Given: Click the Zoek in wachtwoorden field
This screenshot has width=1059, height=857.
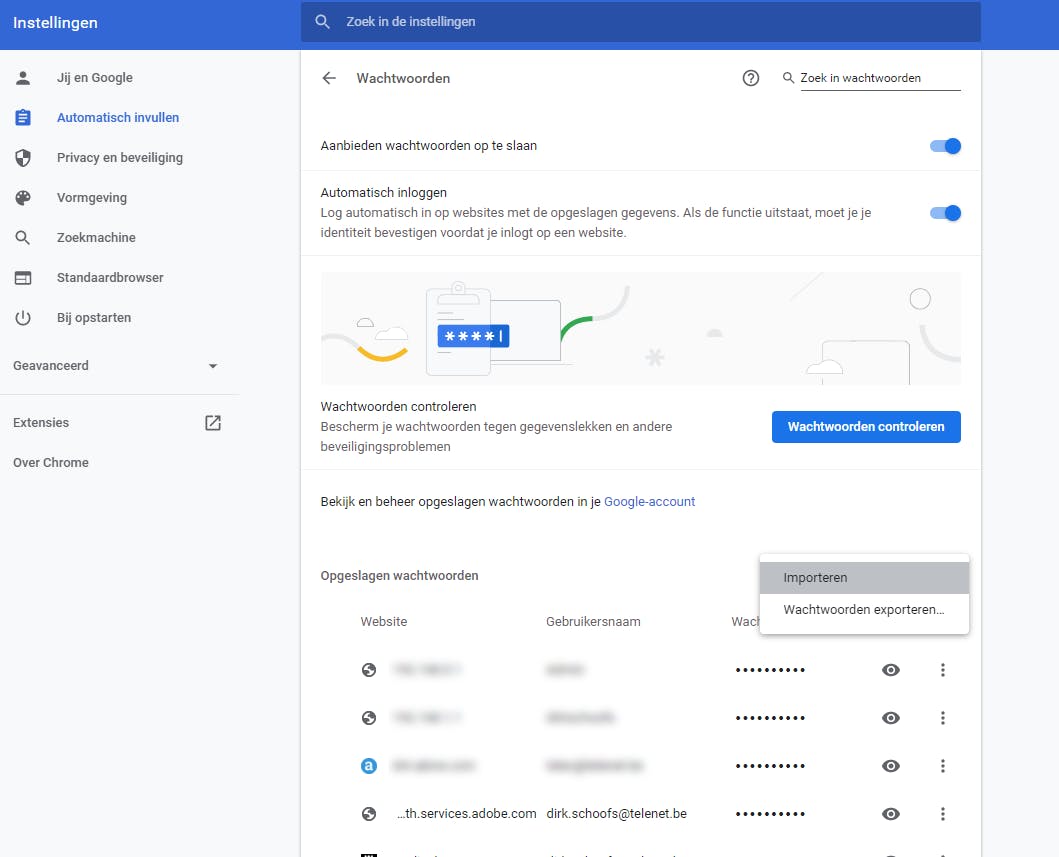Looking at the screenshot, I should pos(880,78).
